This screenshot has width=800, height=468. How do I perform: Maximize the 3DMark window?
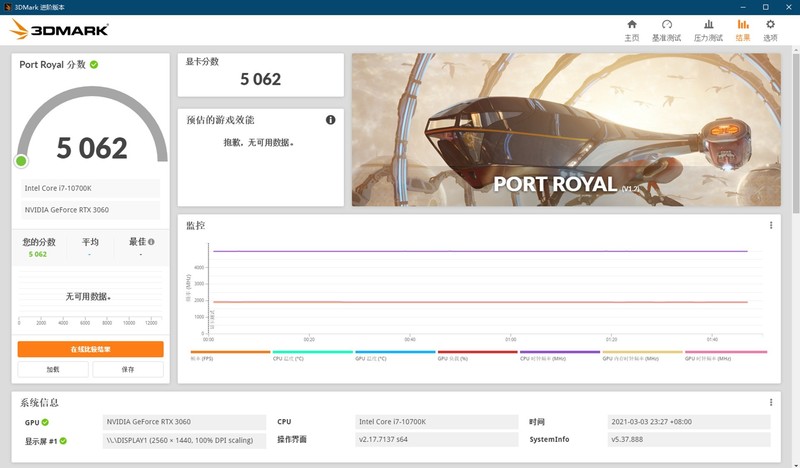click(765, 7)
